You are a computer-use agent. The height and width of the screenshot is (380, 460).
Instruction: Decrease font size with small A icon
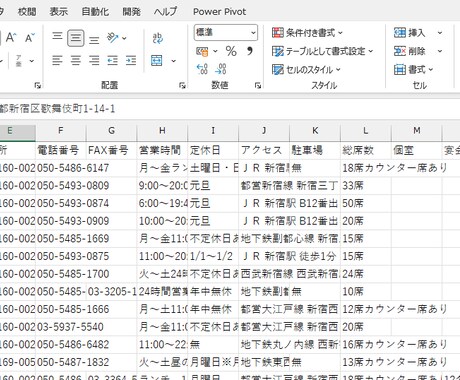coord(30,38)
